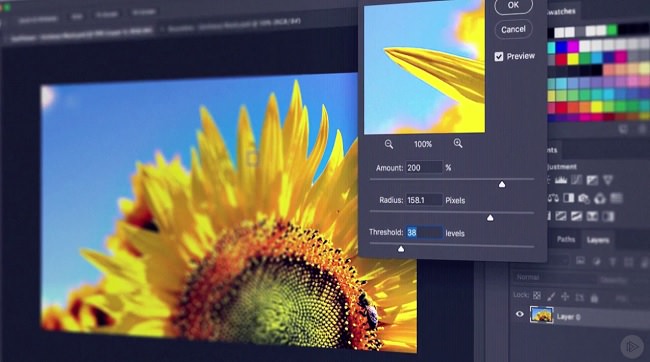The image size is (650, 362).
Task: Pick the pure red swatch beside yellow
Action: coord(562,60)
